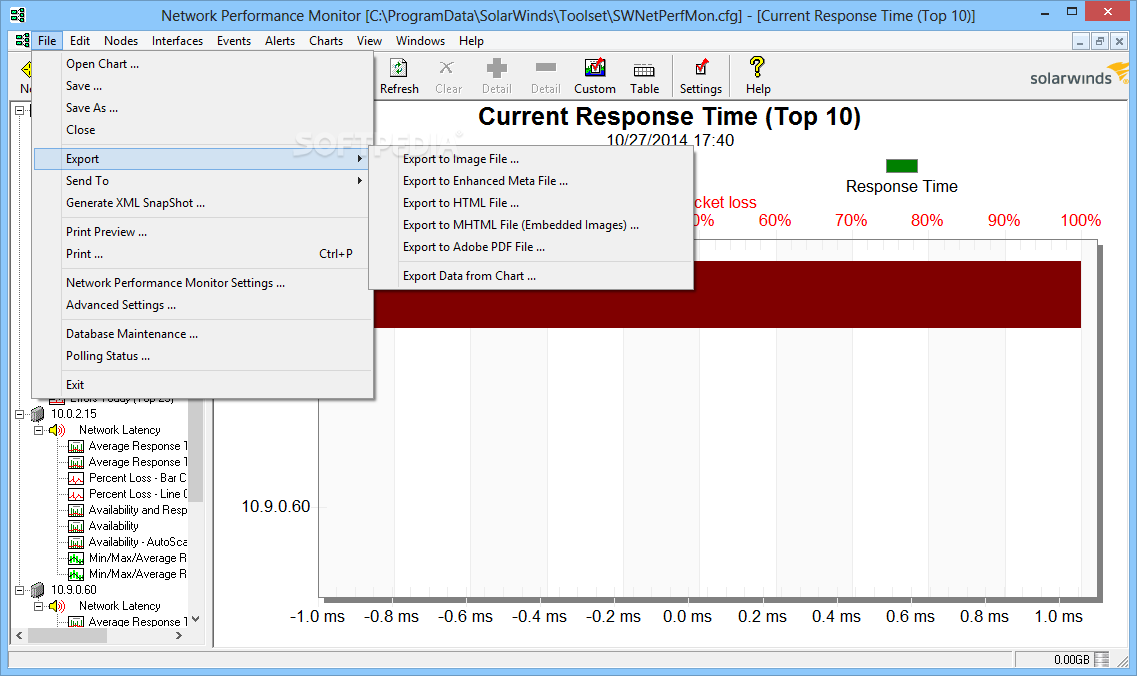The width and height of the screenshot is (1137, 676).
Task: Open the Settings toolbar icon
Action: pyautogui.click(x=701, y=67)
